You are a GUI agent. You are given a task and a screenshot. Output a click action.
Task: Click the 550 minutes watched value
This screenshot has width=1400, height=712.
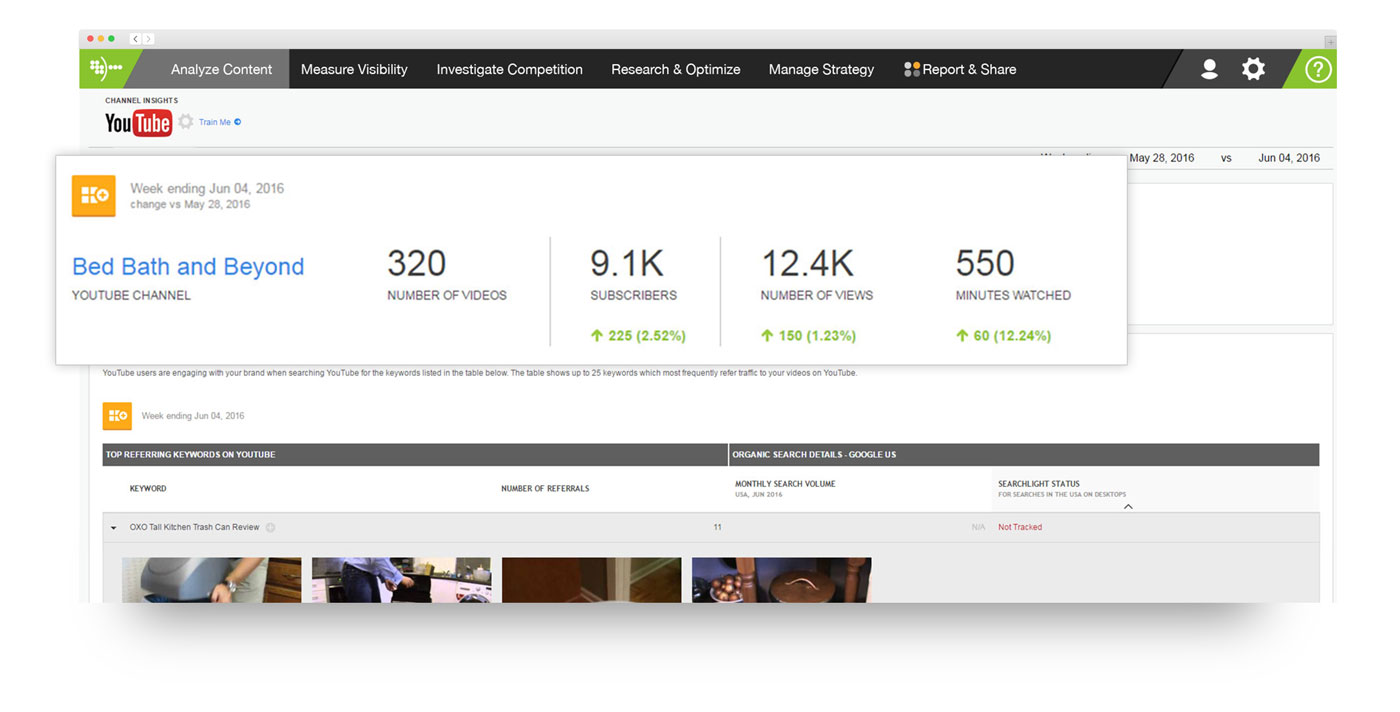(x=985, y=263)
